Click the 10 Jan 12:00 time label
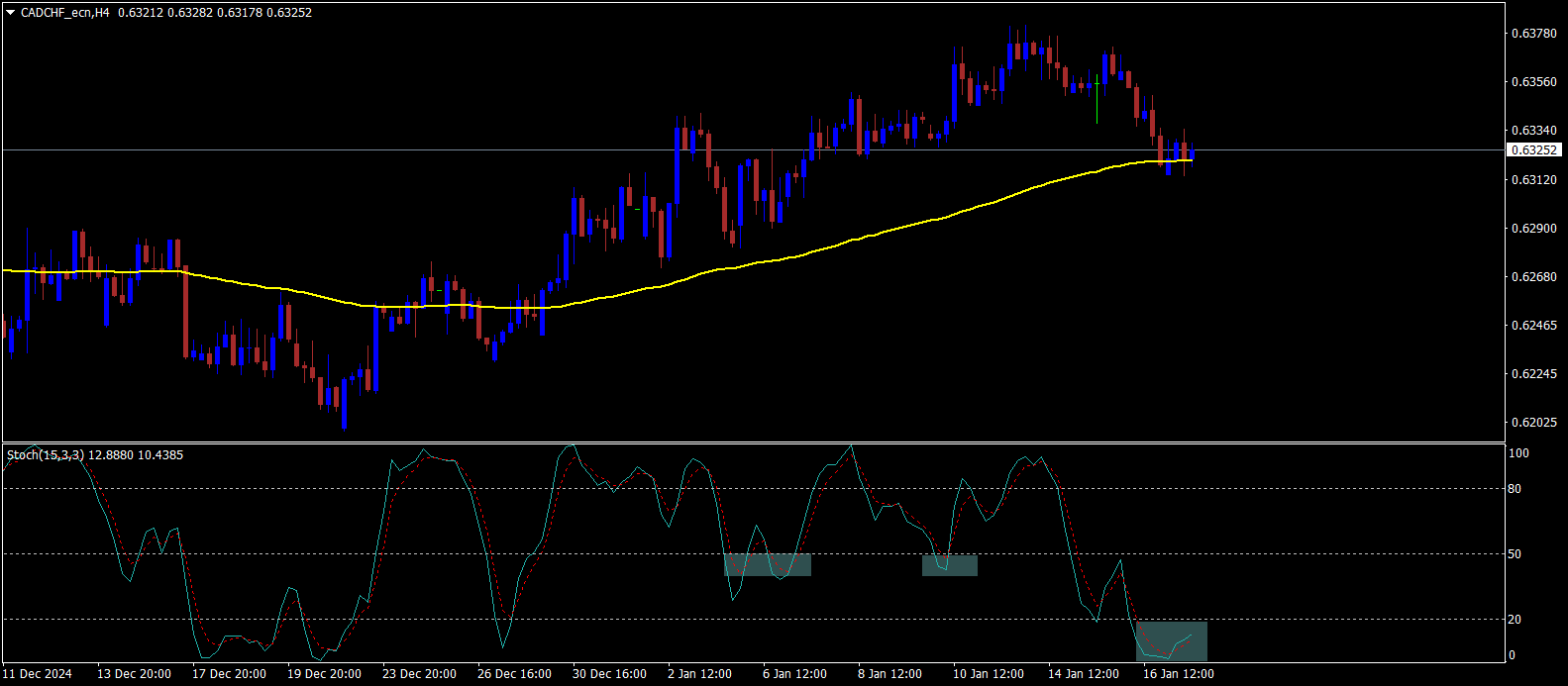Screen dimensions: 1568x686 click(x=989, y=674)
